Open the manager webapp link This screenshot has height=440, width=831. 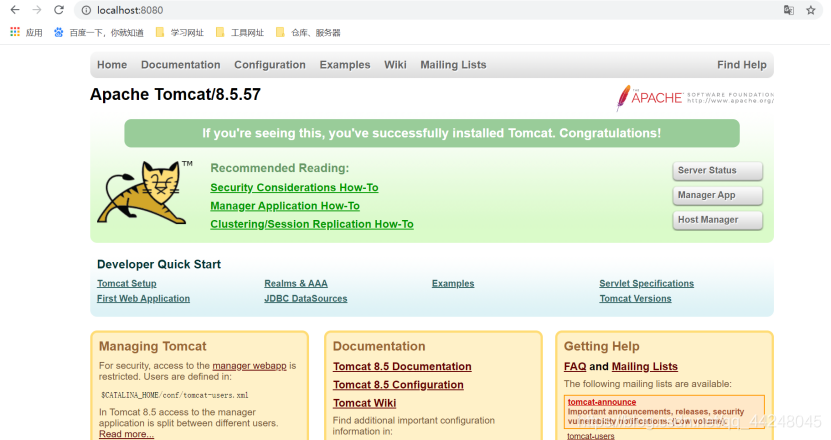point(249,366)
